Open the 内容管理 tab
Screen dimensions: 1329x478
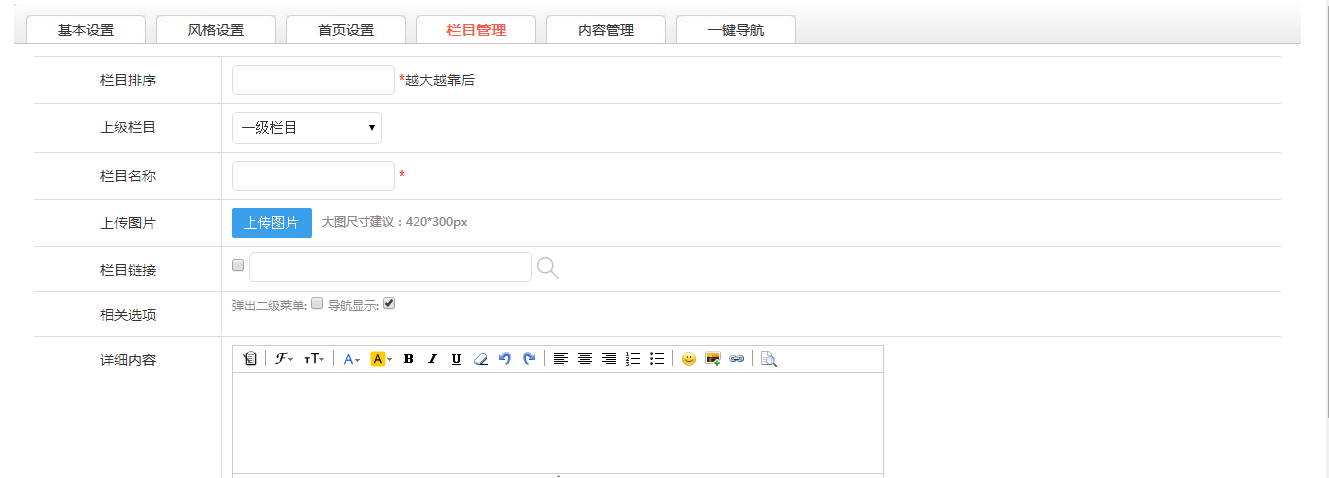click(606, 30)
